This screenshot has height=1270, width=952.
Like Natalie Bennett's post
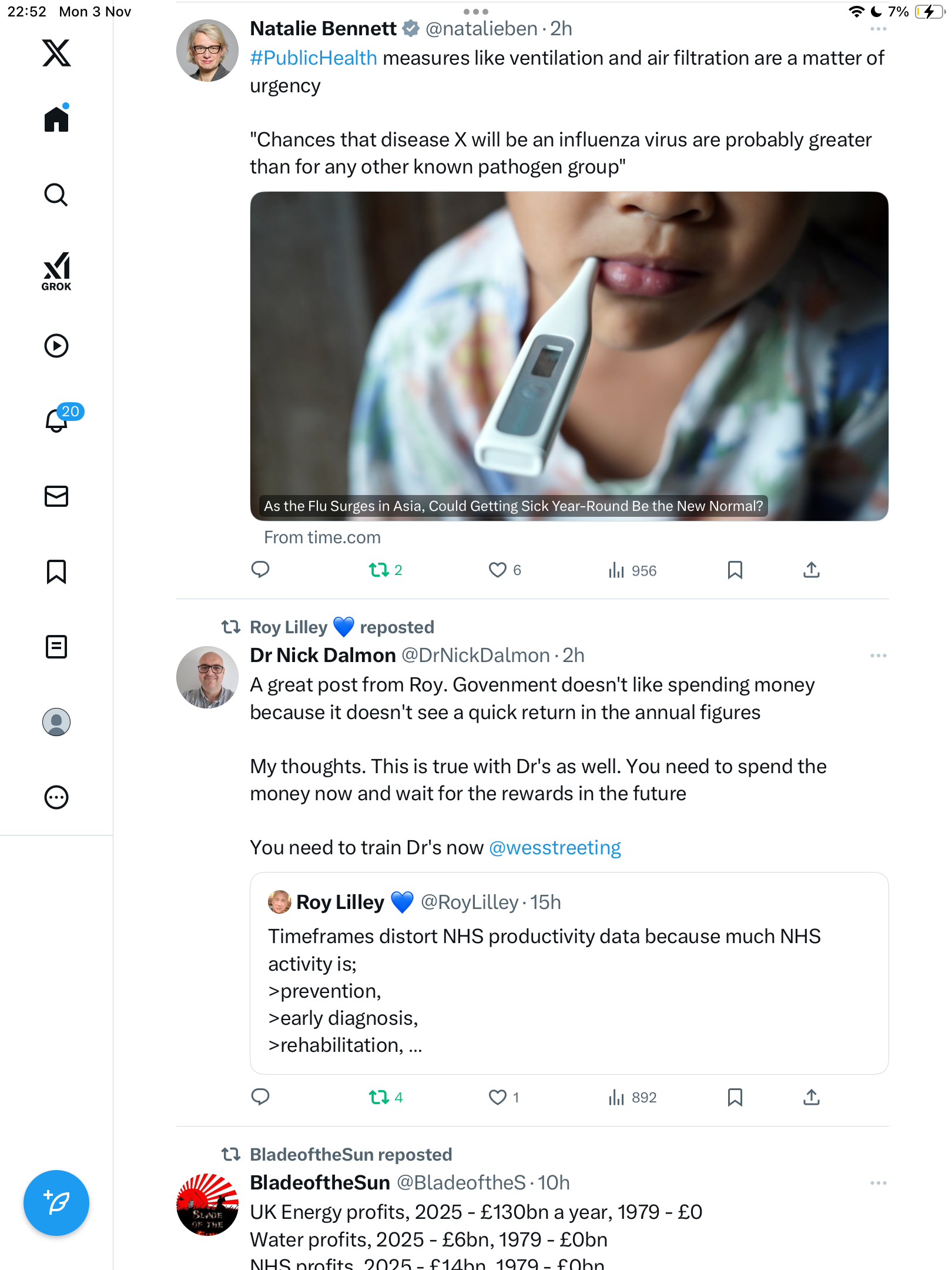pos(498,570)
